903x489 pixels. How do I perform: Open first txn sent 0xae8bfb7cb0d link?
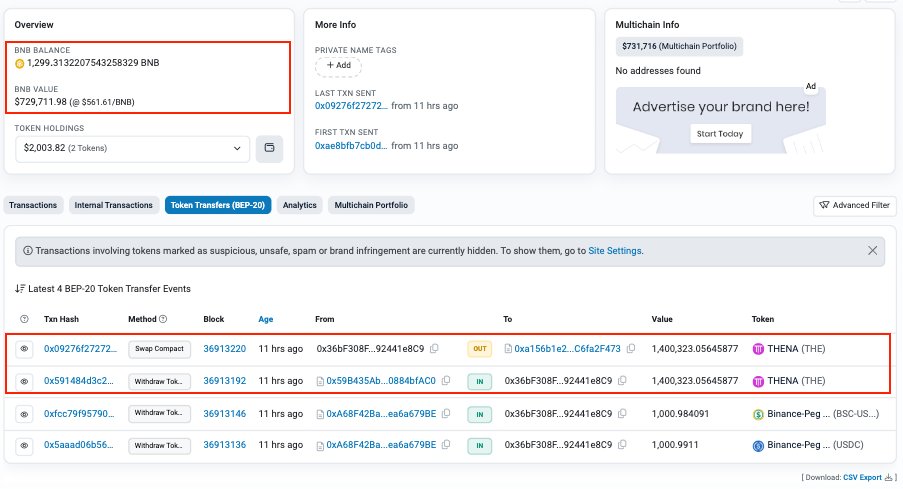351,146
